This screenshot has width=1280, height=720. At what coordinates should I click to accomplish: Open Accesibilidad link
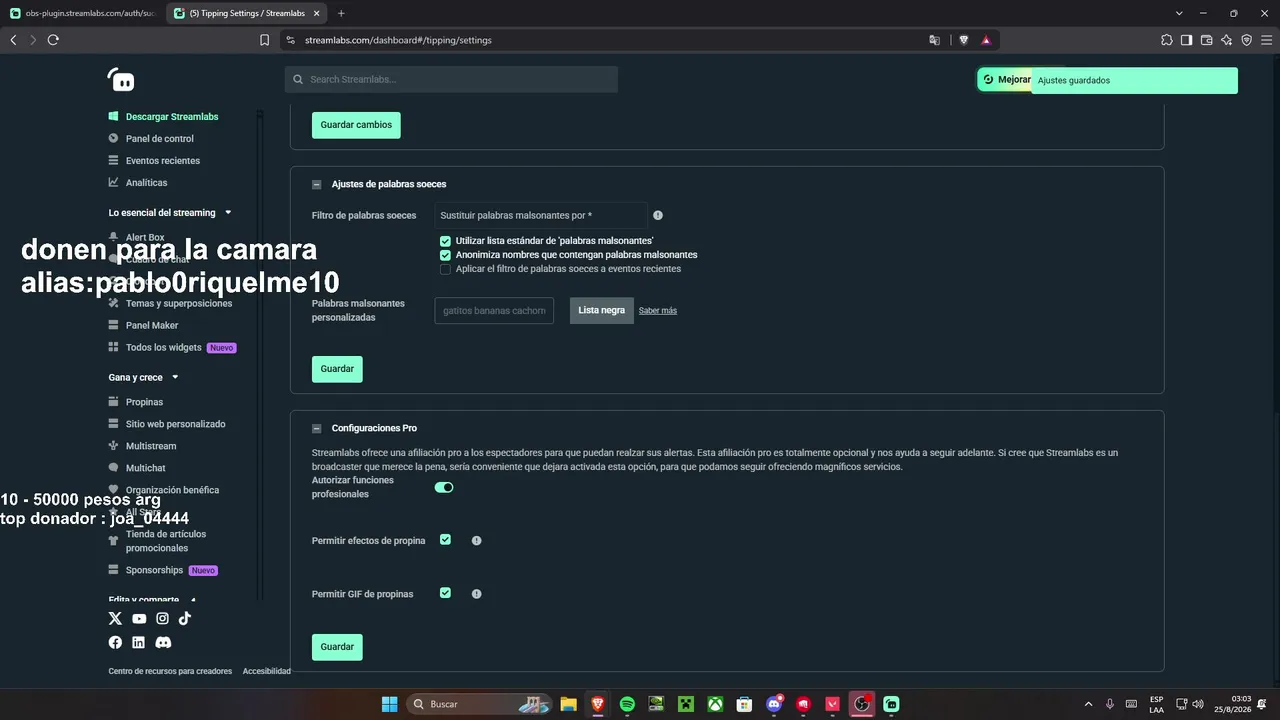coord(267,671)
